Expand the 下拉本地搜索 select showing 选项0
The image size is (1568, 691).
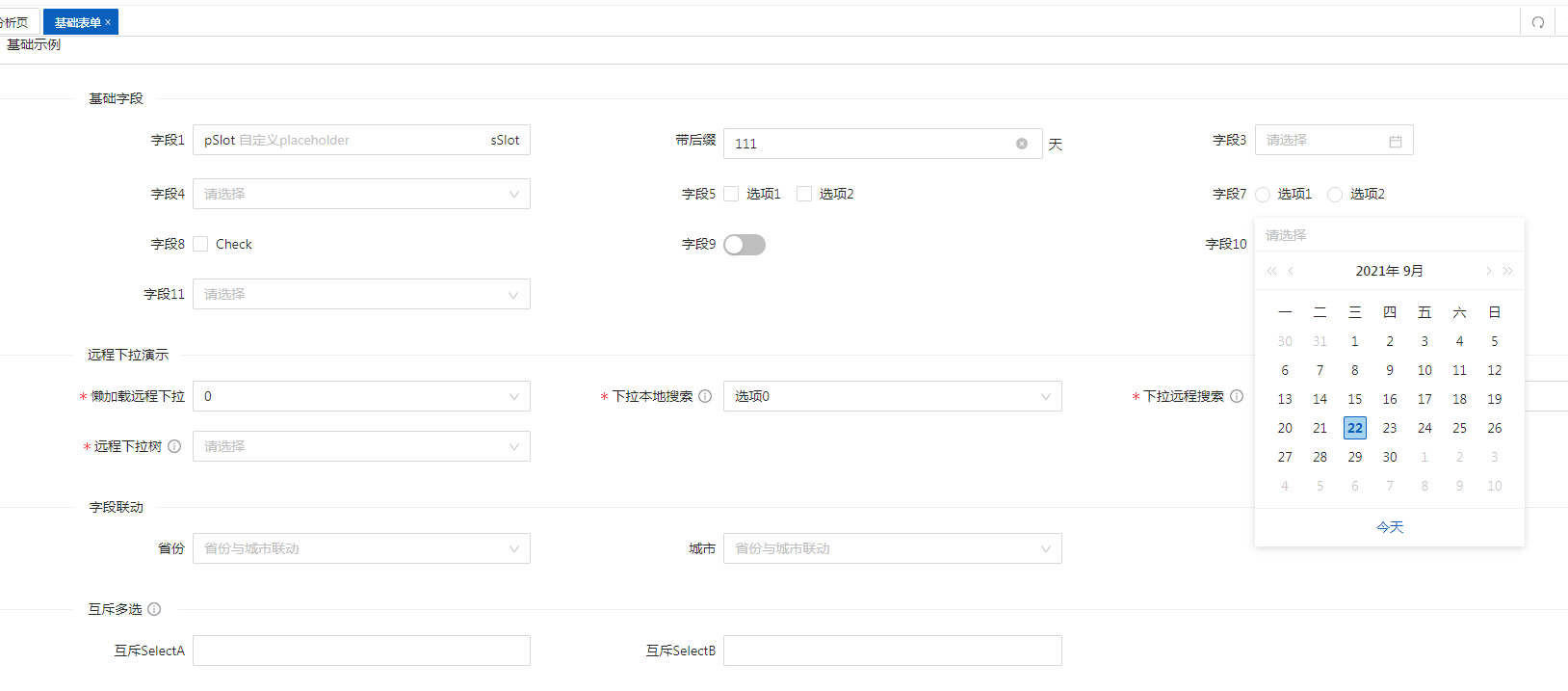coord(893,396)
